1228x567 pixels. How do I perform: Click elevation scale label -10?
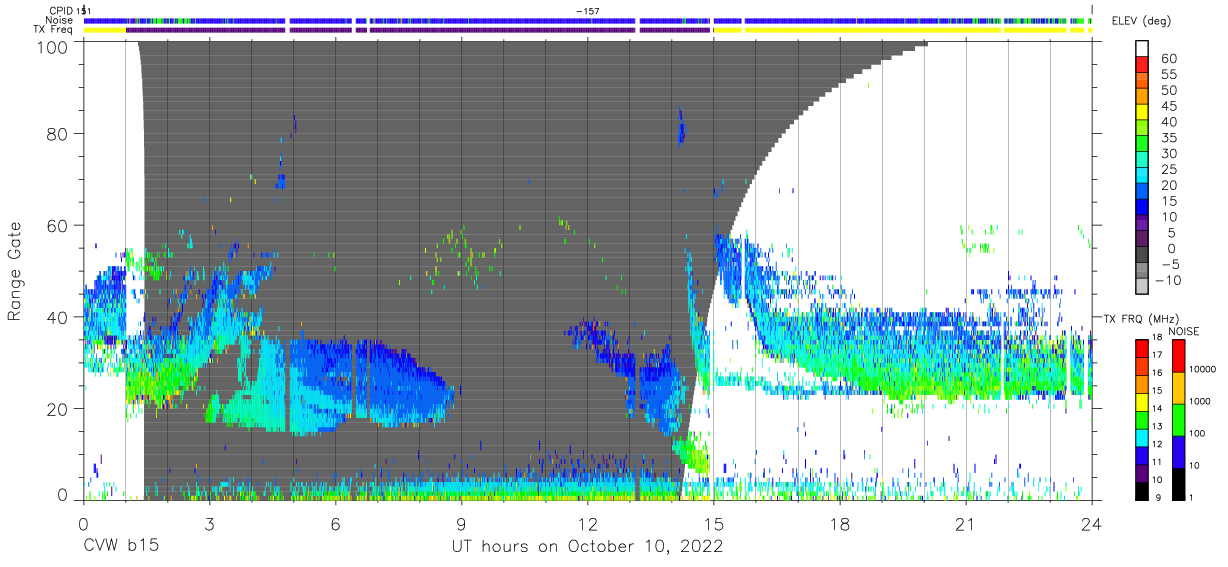pos(1166,281)
